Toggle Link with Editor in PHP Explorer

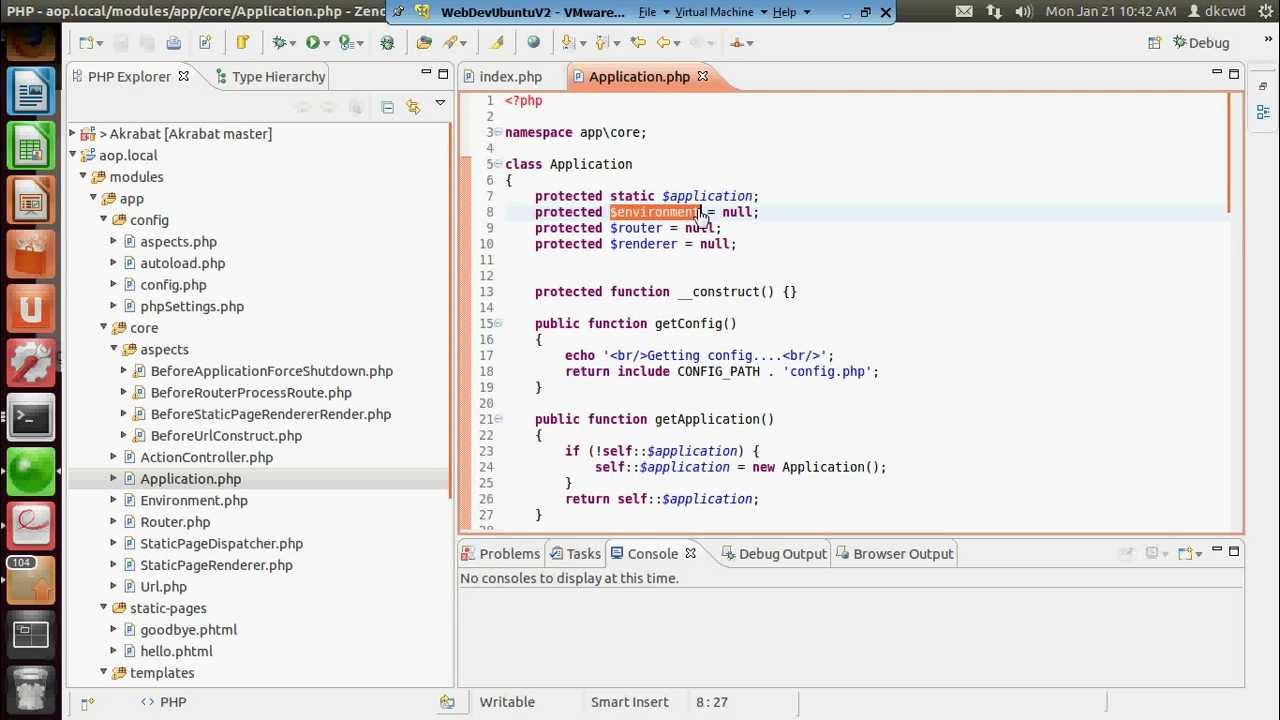(413, 106)
